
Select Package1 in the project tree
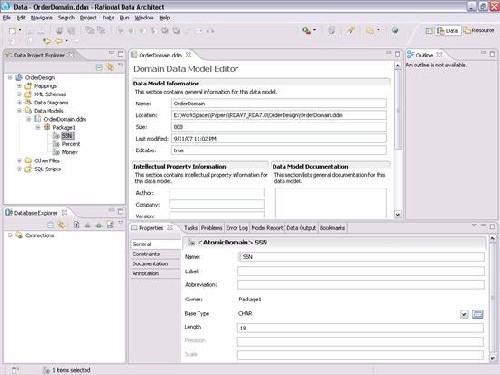point(64,127)
